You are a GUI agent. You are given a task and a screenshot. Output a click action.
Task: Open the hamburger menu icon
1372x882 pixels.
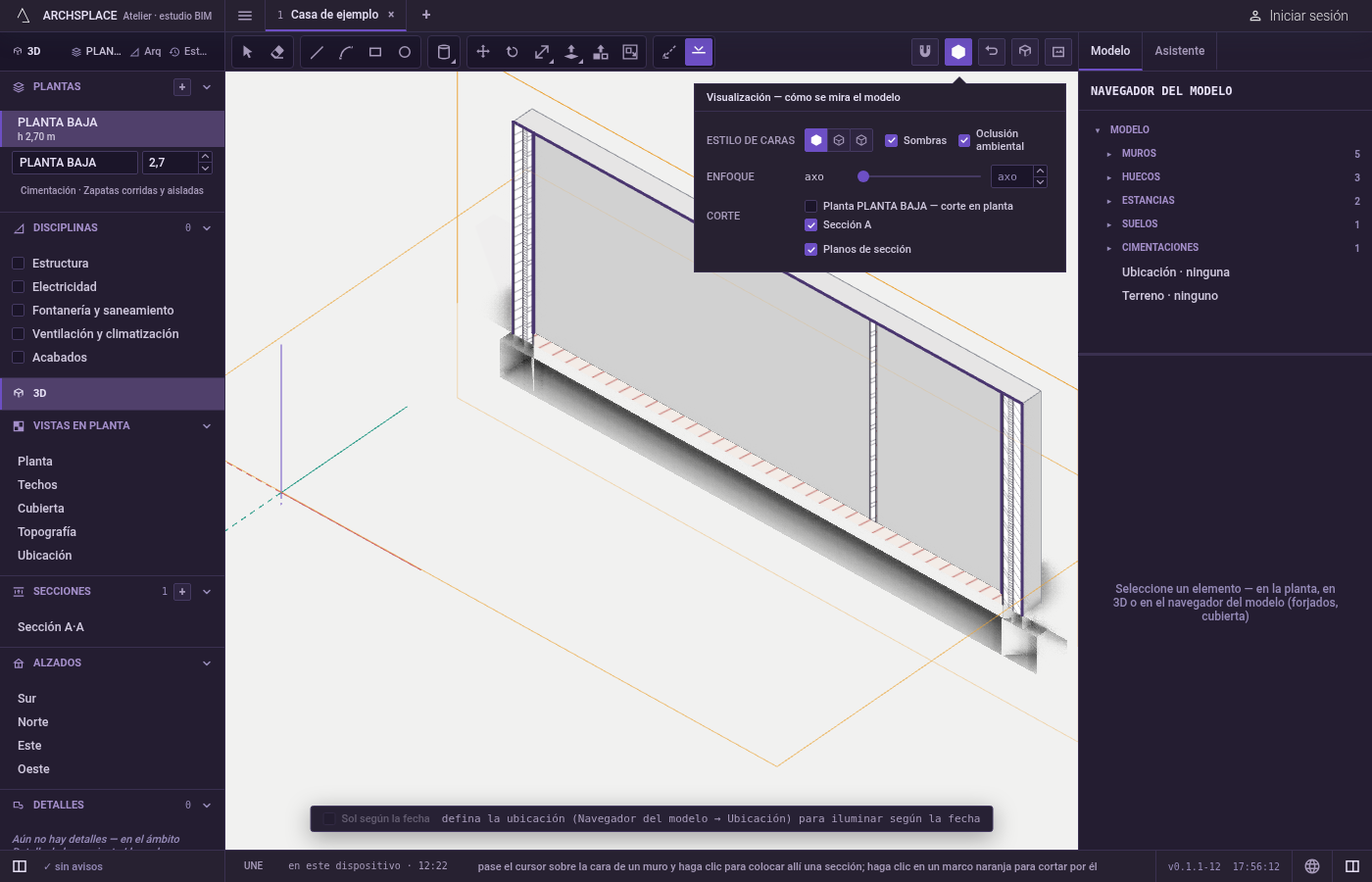(x=245, y=16)
